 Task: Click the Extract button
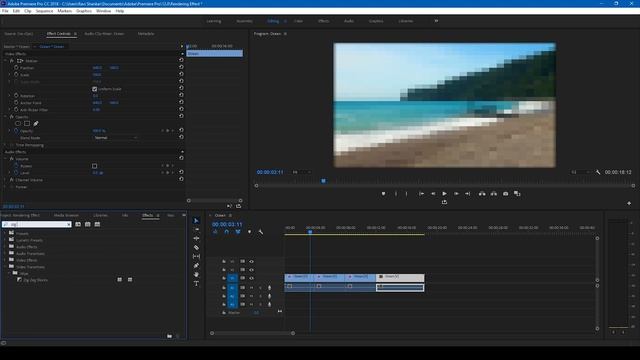pyautogui.click(x=494, y=194)
